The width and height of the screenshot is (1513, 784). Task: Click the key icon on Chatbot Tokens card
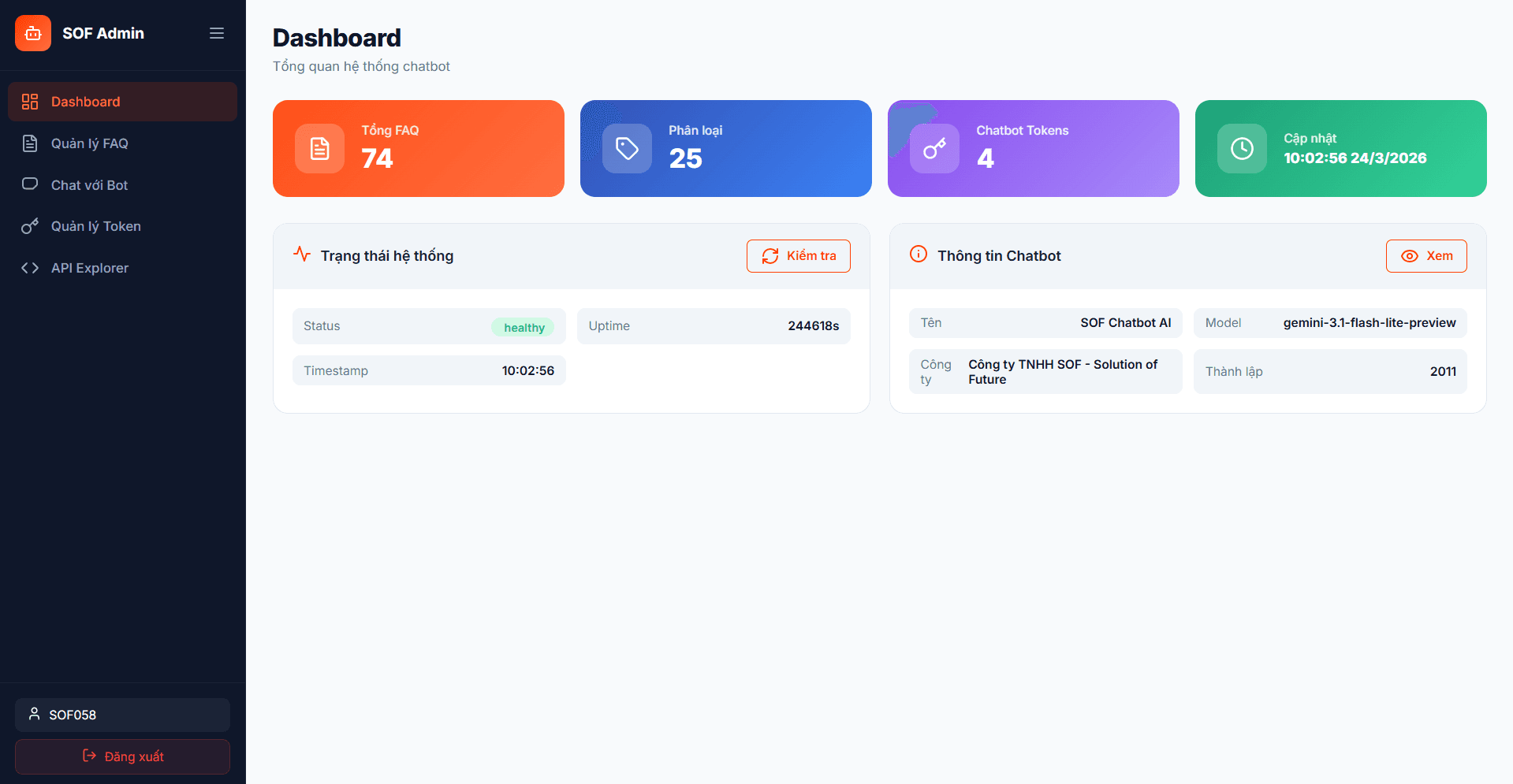[x=934, y=148]
